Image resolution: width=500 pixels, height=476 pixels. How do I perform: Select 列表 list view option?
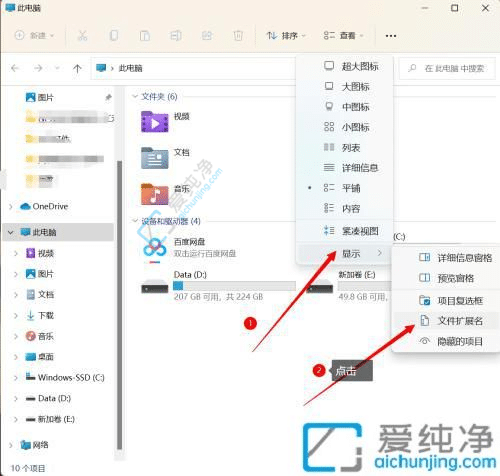pyautogui.click(x=345, y=147)
